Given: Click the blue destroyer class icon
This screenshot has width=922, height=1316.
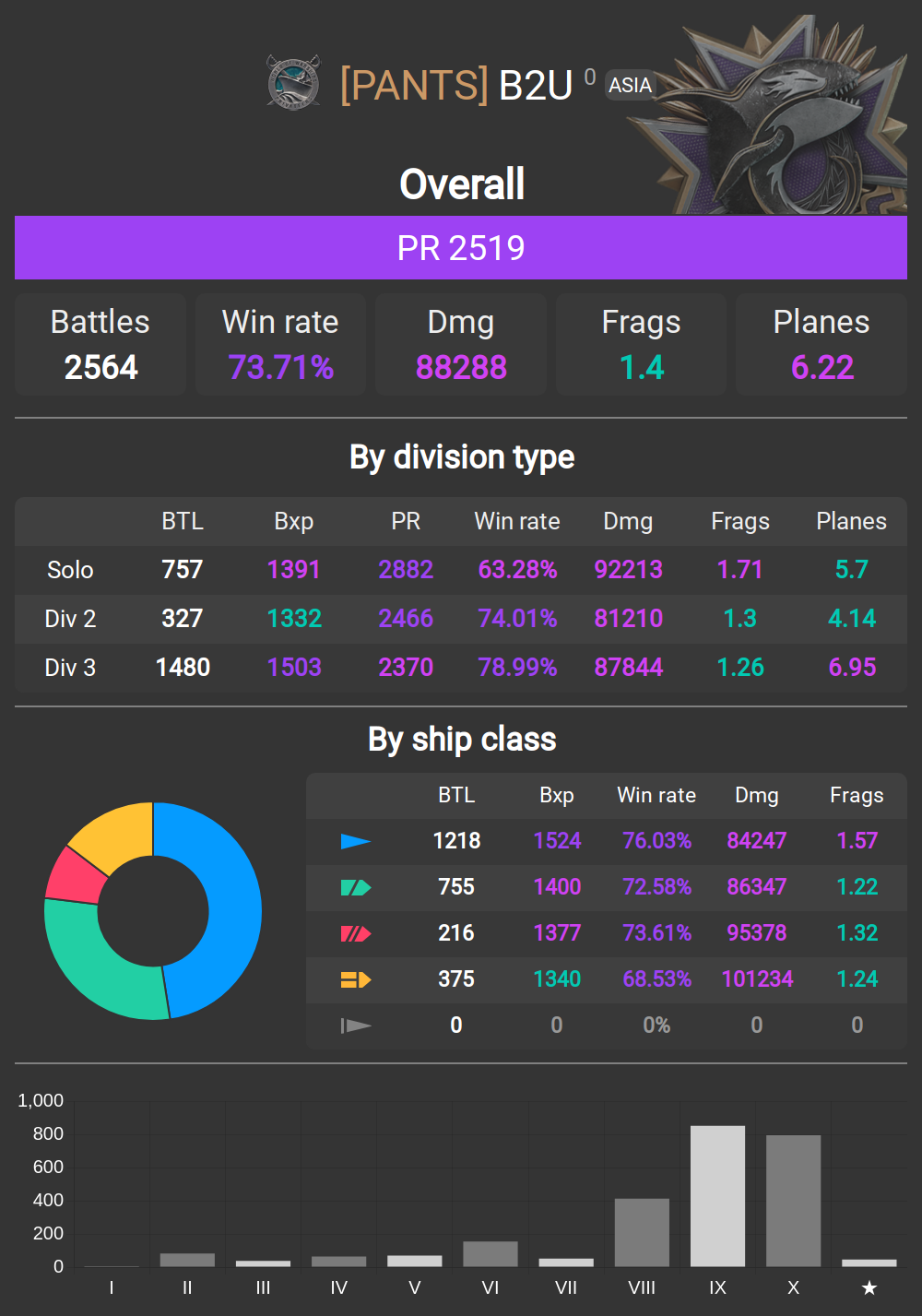Looking at the screenshot, I should click(x=355, y=841).
